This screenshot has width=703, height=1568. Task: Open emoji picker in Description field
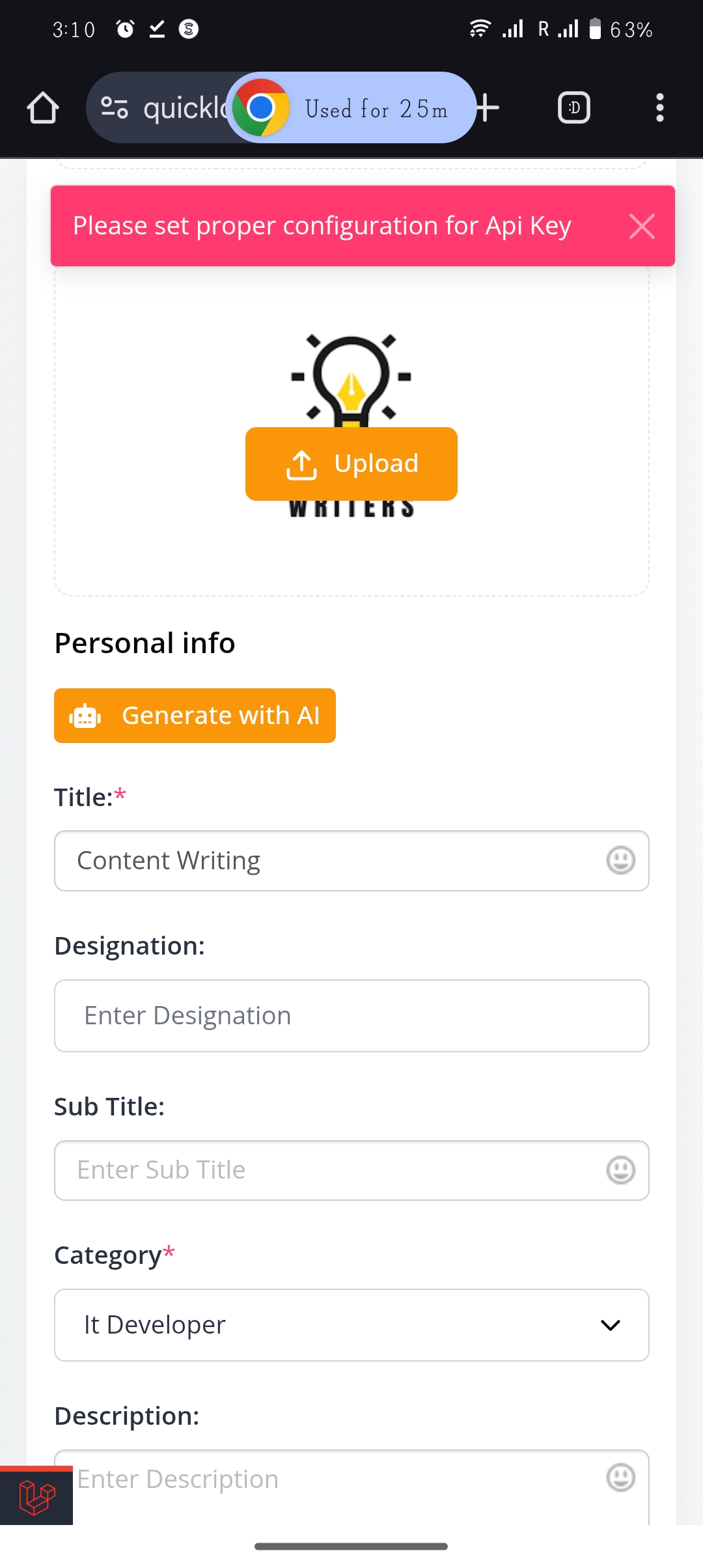(x=620, y=1477)
